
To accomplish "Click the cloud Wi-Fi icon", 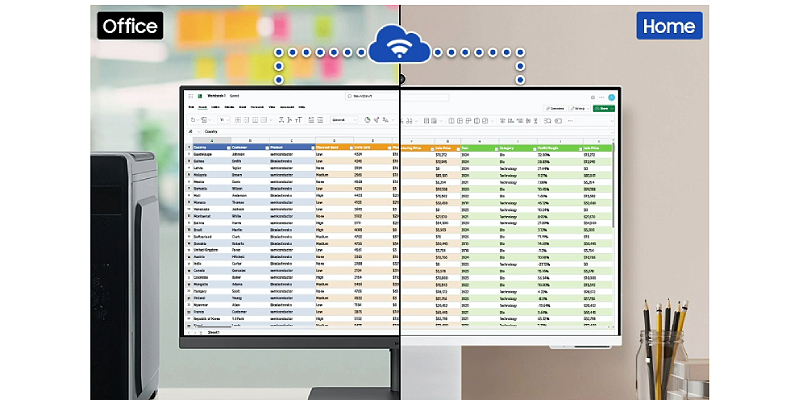I will [x=399, y=45].
